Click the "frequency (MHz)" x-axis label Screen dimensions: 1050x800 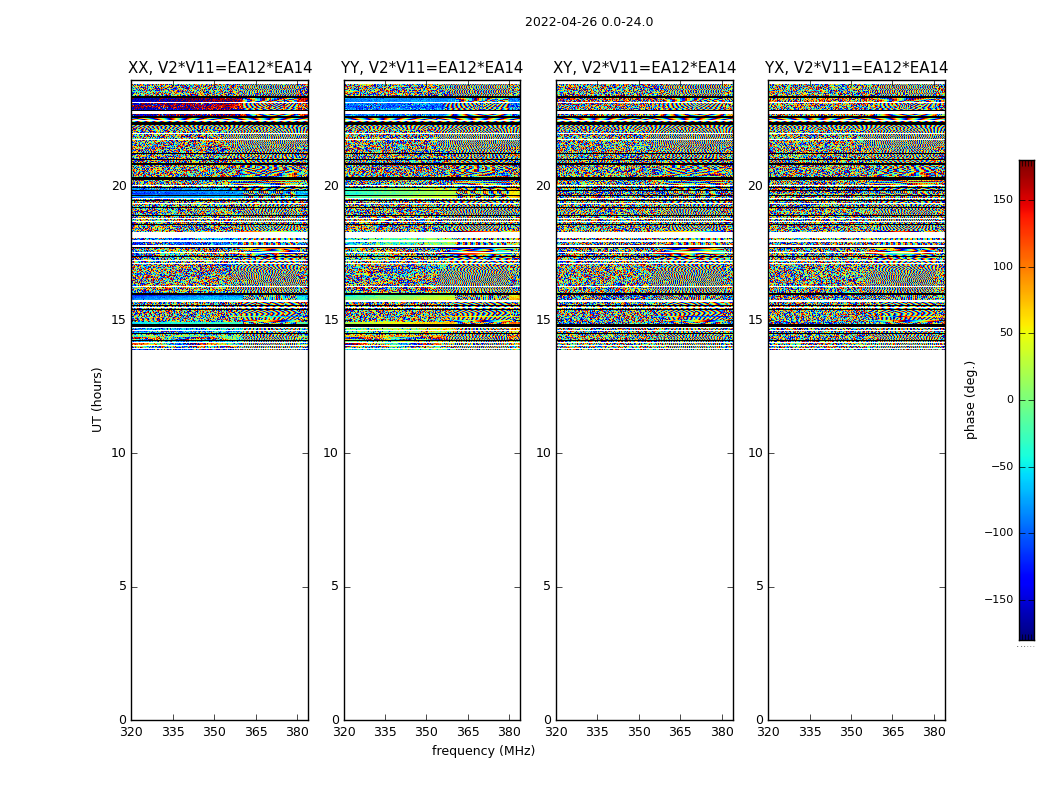tap(483, 750)
